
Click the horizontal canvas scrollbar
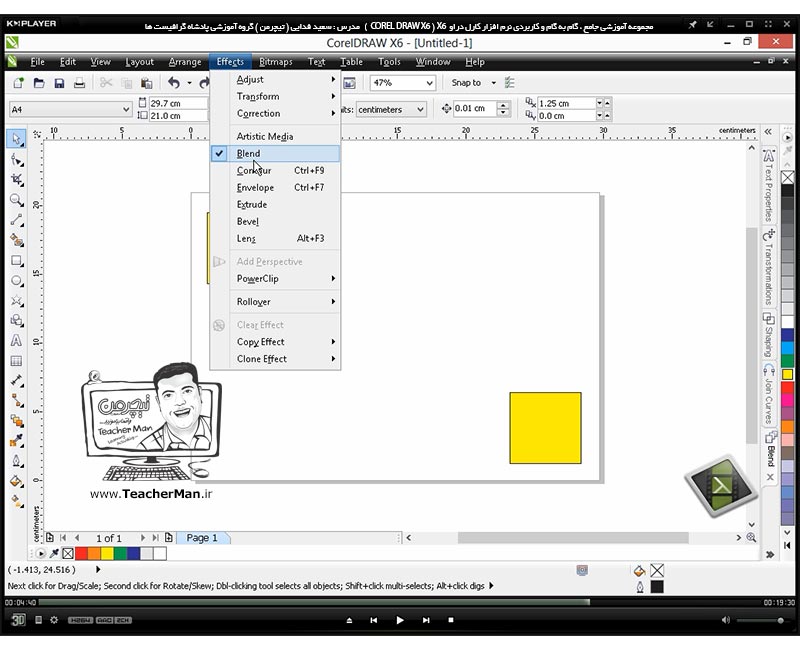click(572, 538)
